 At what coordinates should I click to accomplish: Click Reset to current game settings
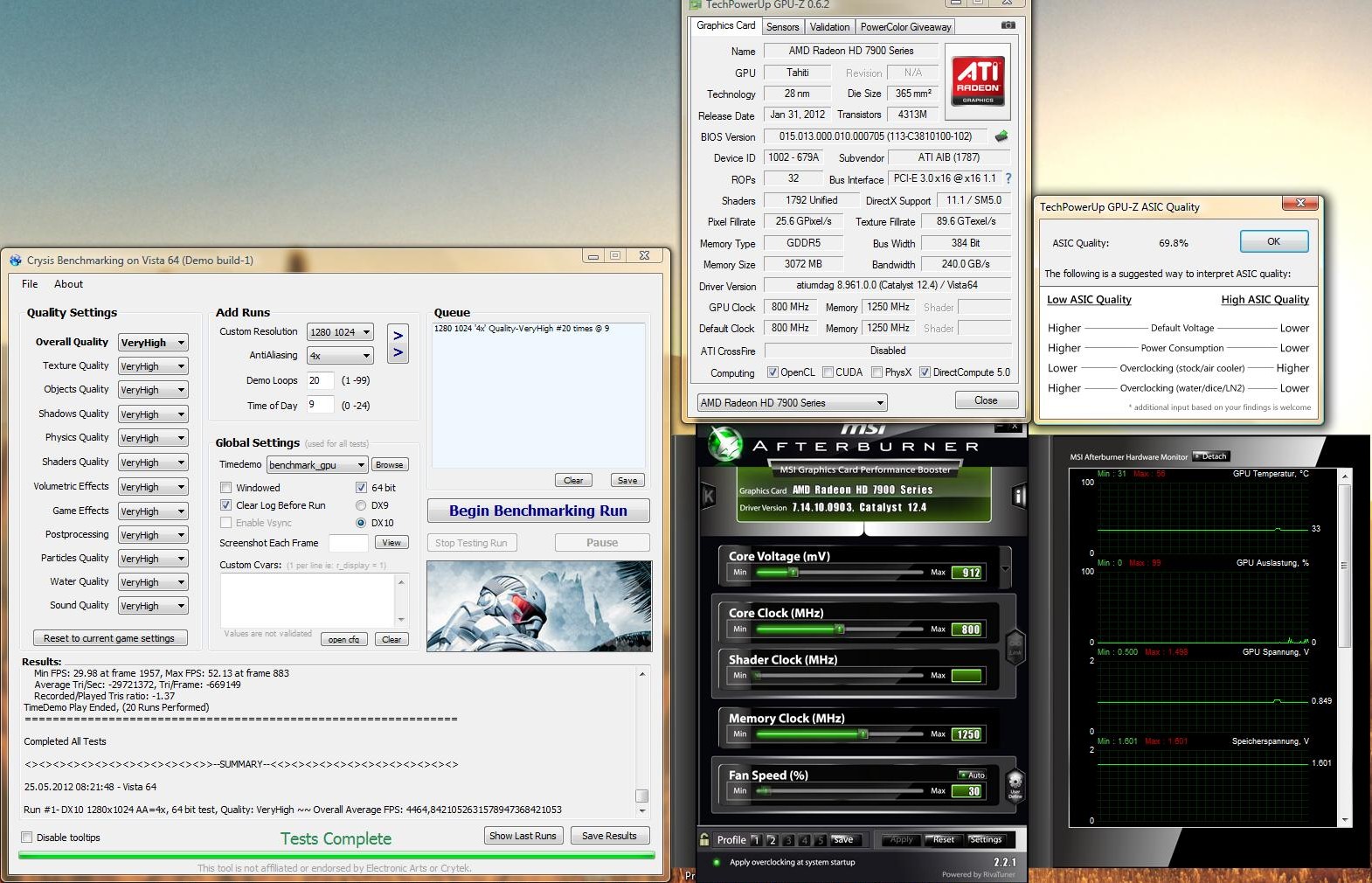(x=109, y=638)
